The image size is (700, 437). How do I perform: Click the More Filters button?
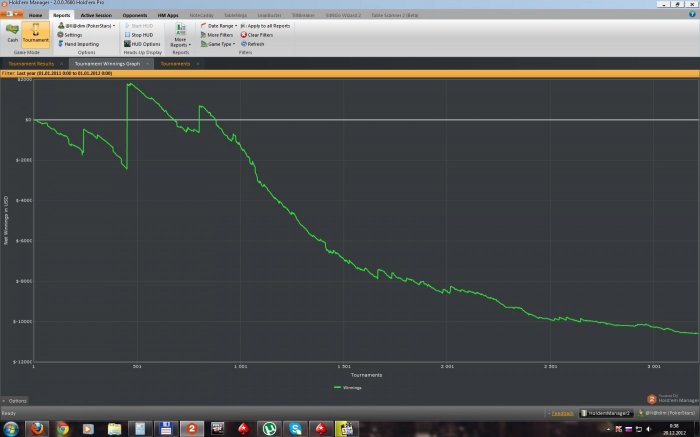click(x=219, y=35)
